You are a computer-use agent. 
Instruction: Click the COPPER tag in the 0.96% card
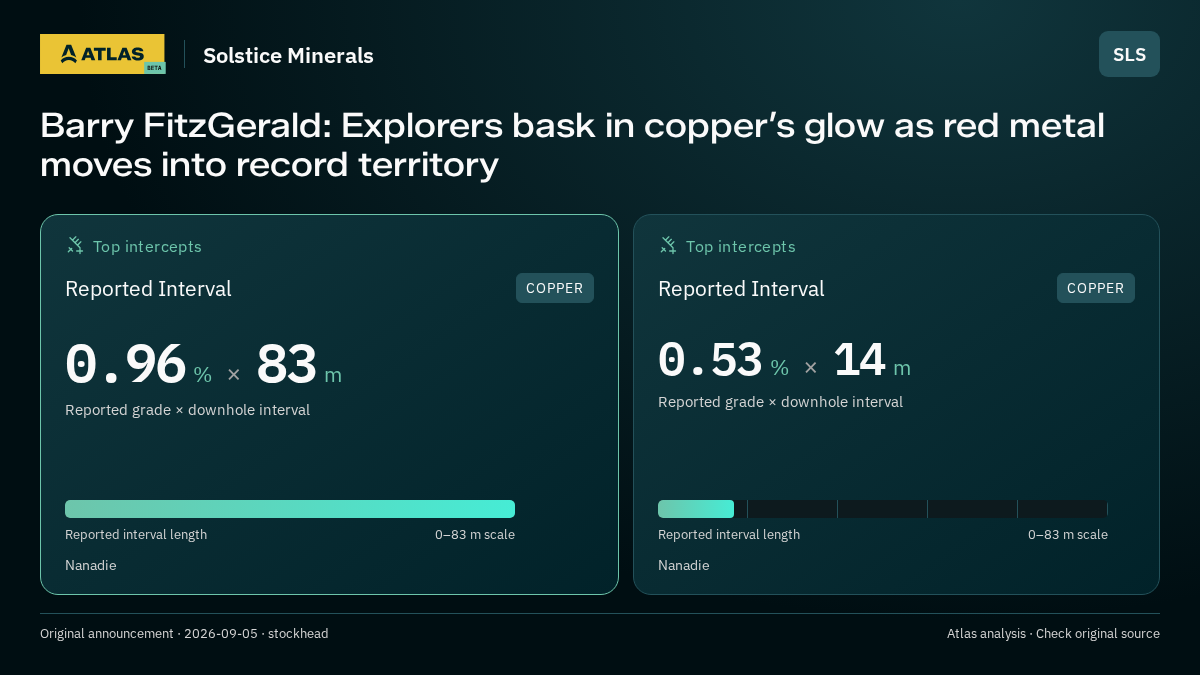click(x=555, y=288)
